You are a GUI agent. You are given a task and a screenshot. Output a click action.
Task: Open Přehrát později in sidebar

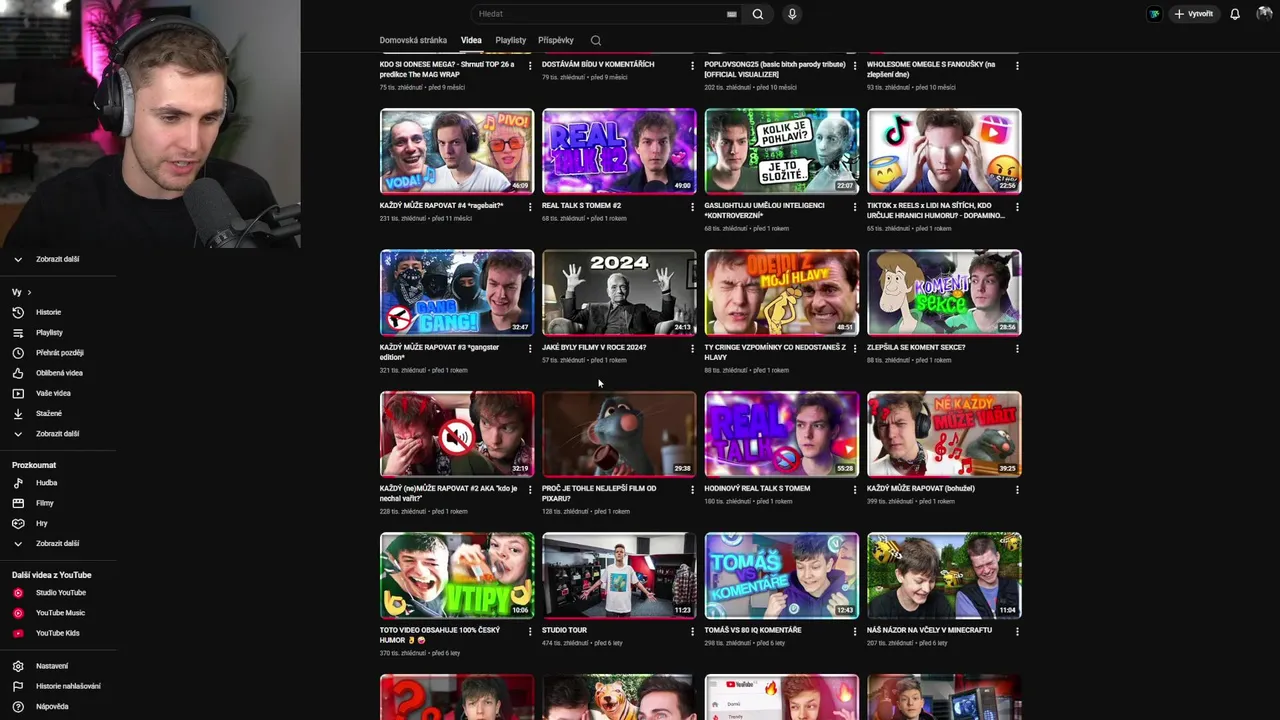tap(58, 353)
